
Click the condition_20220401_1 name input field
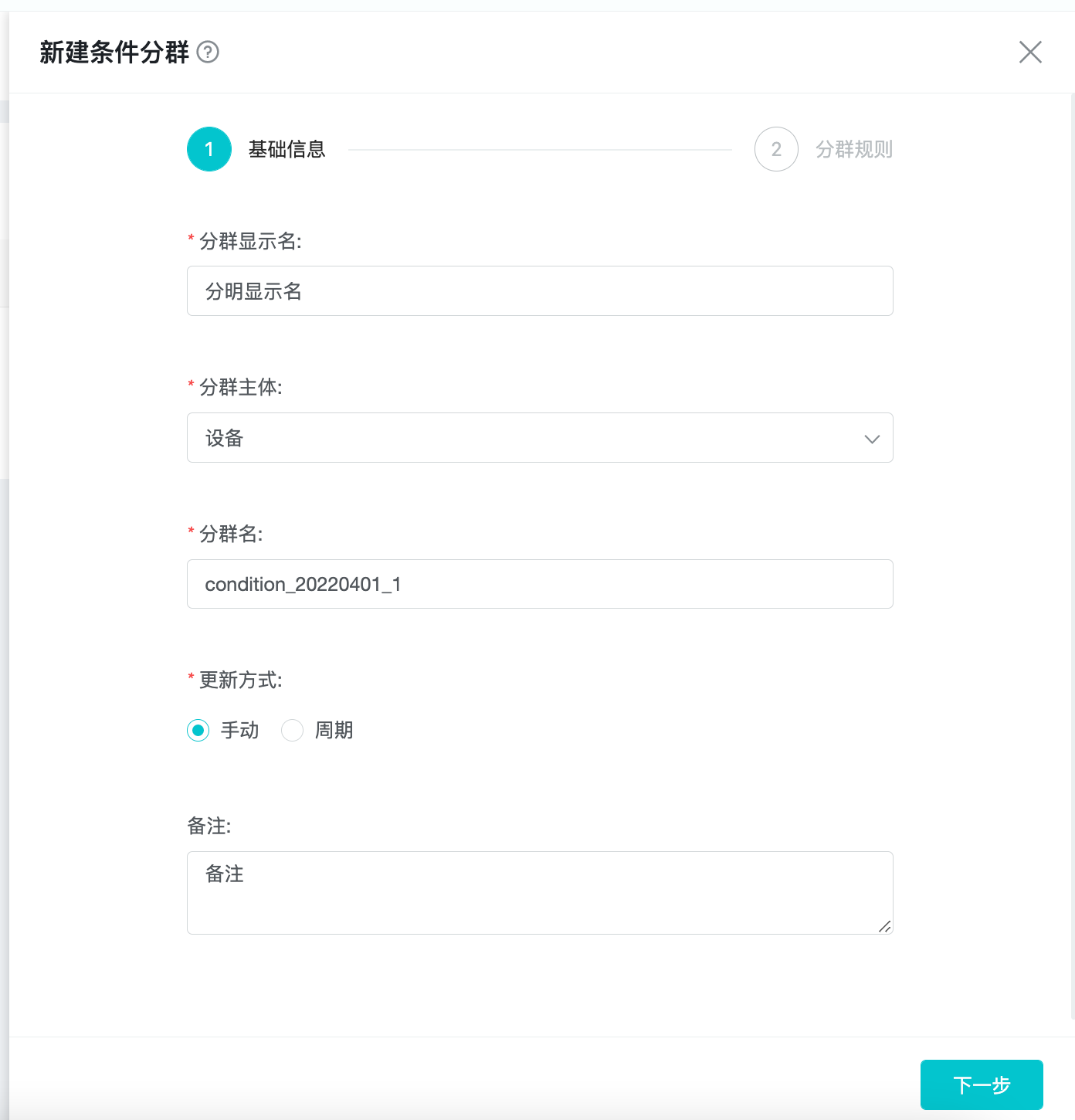pos(540,584)
